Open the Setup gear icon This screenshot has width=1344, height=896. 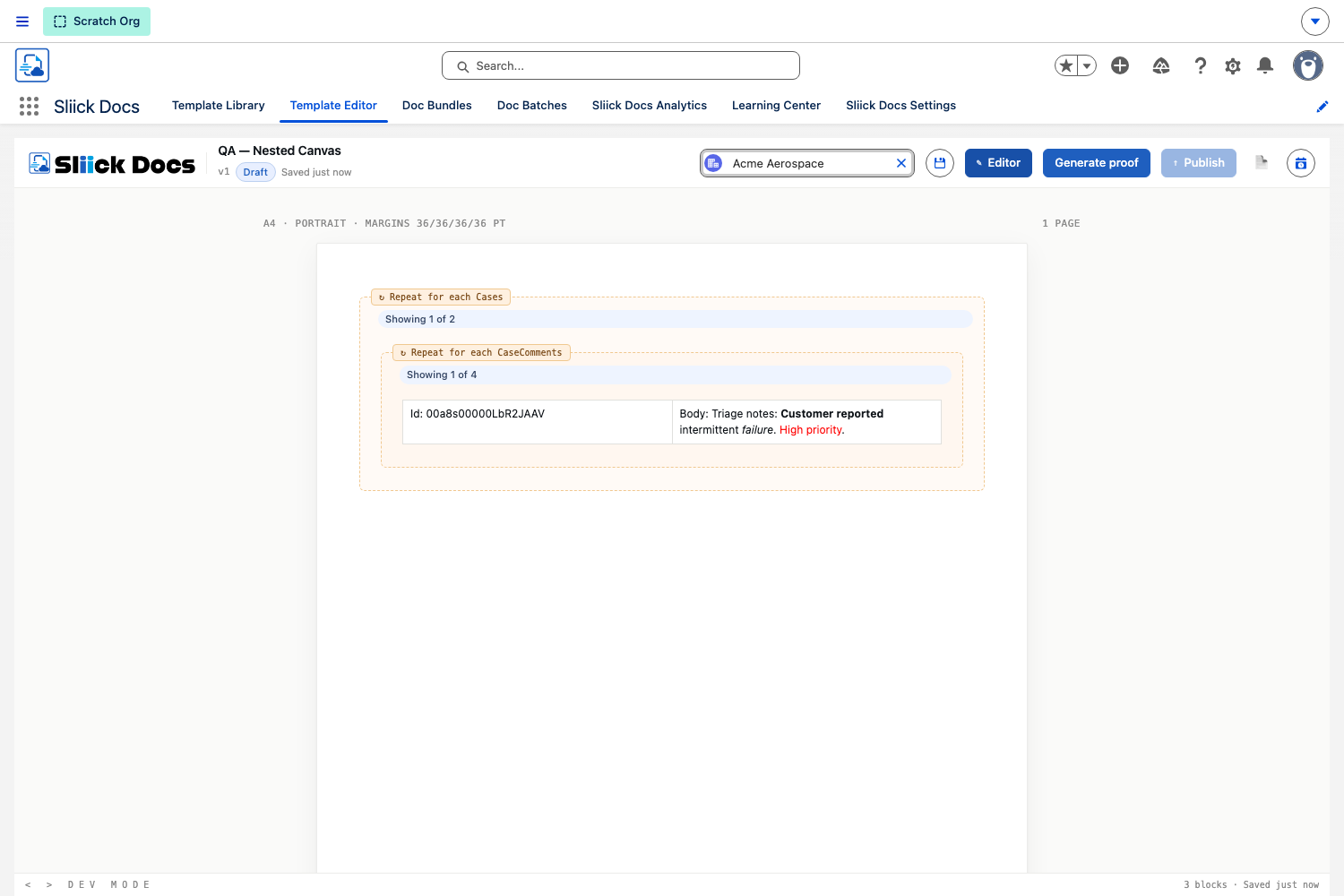(1233, 65)
